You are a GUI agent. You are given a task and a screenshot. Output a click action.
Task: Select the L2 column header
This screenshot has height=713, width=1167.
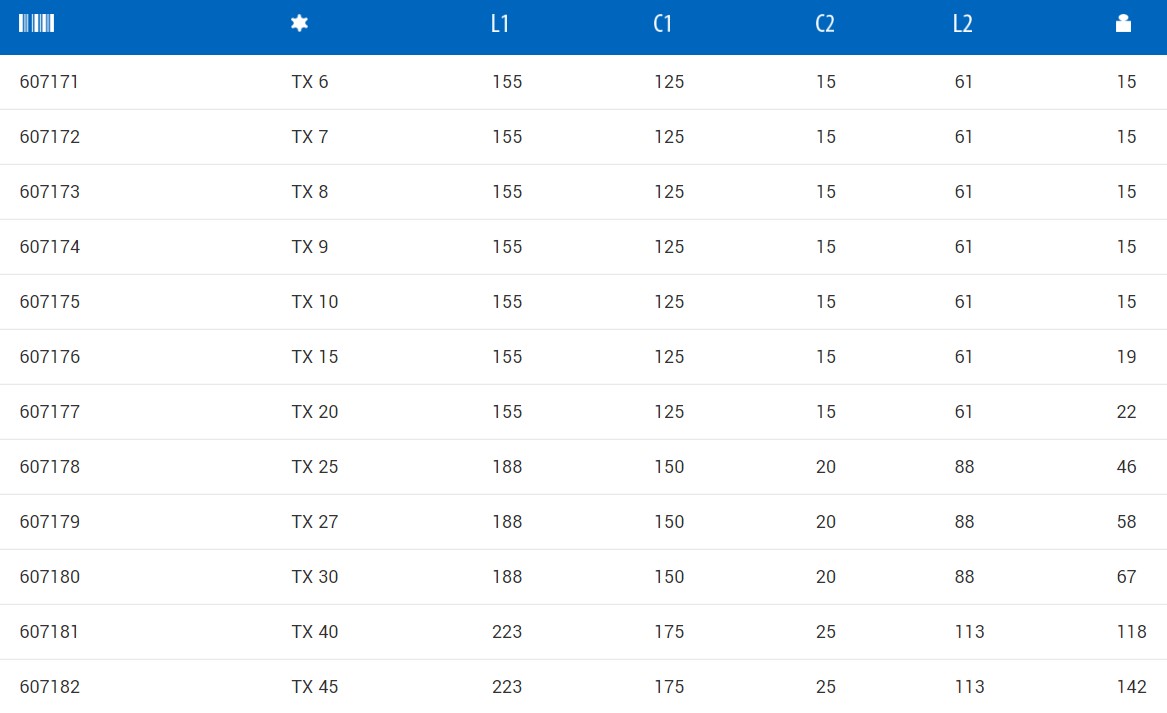962,24
